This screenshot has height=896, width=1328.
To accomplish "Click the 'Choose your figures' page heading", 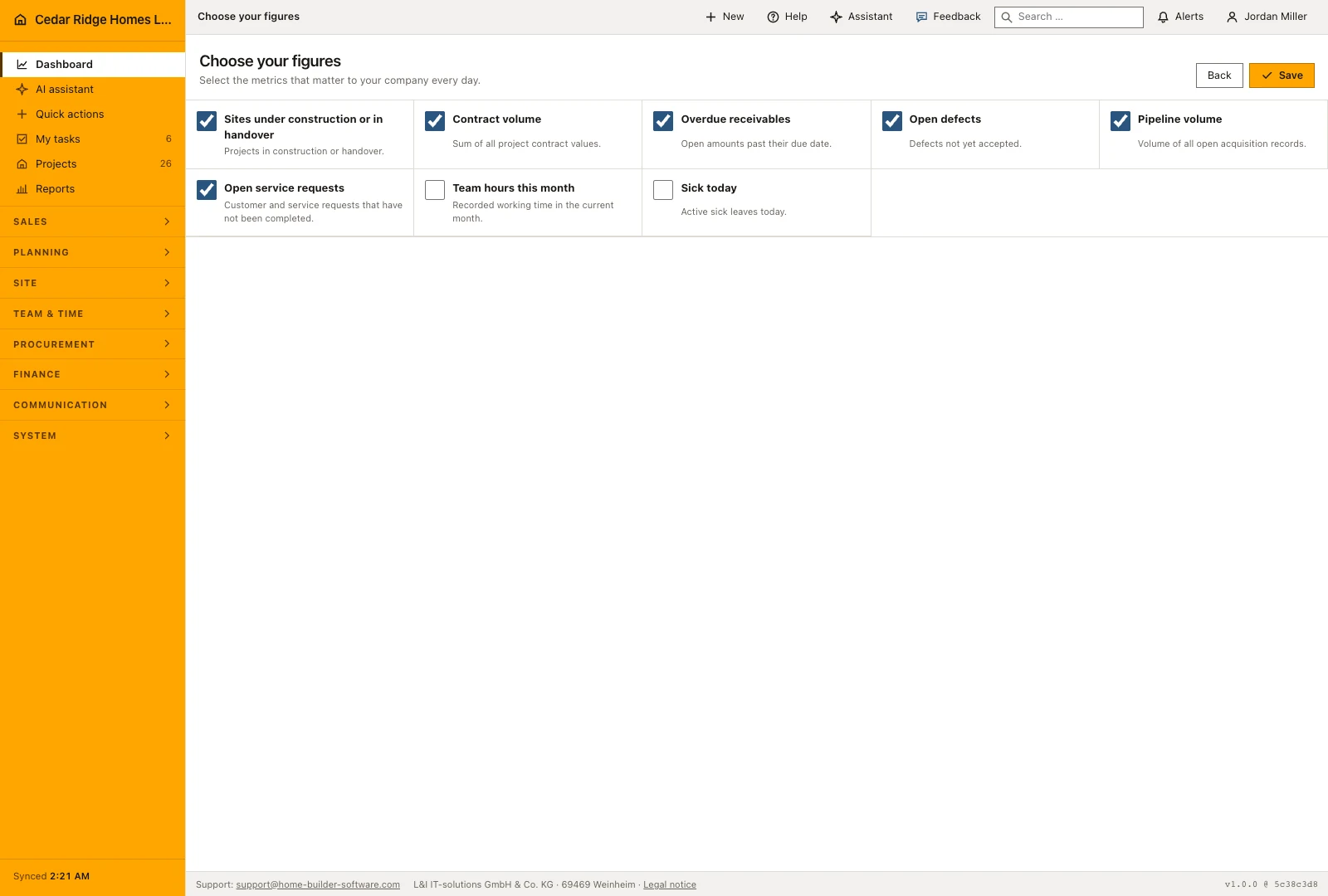I will pyautogui.click(x=270, y=61).
